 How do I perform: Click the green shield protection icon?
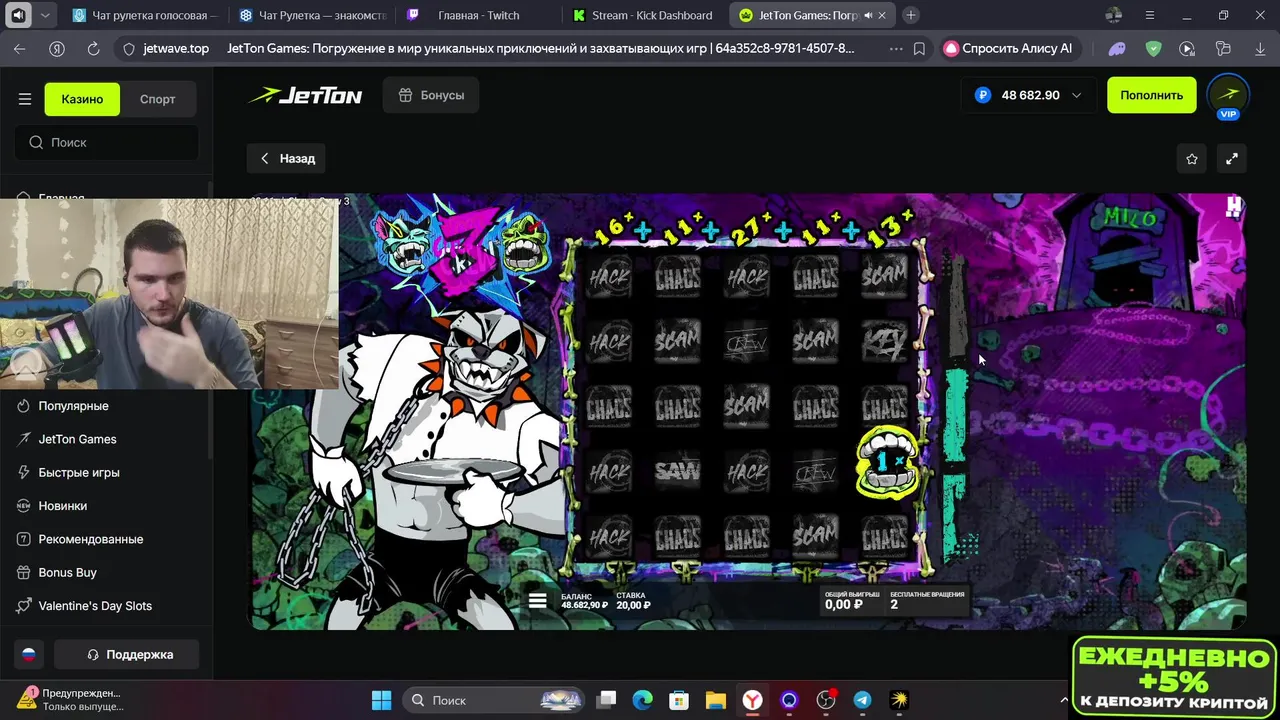pyautogui.click(x=1153, y=48)
